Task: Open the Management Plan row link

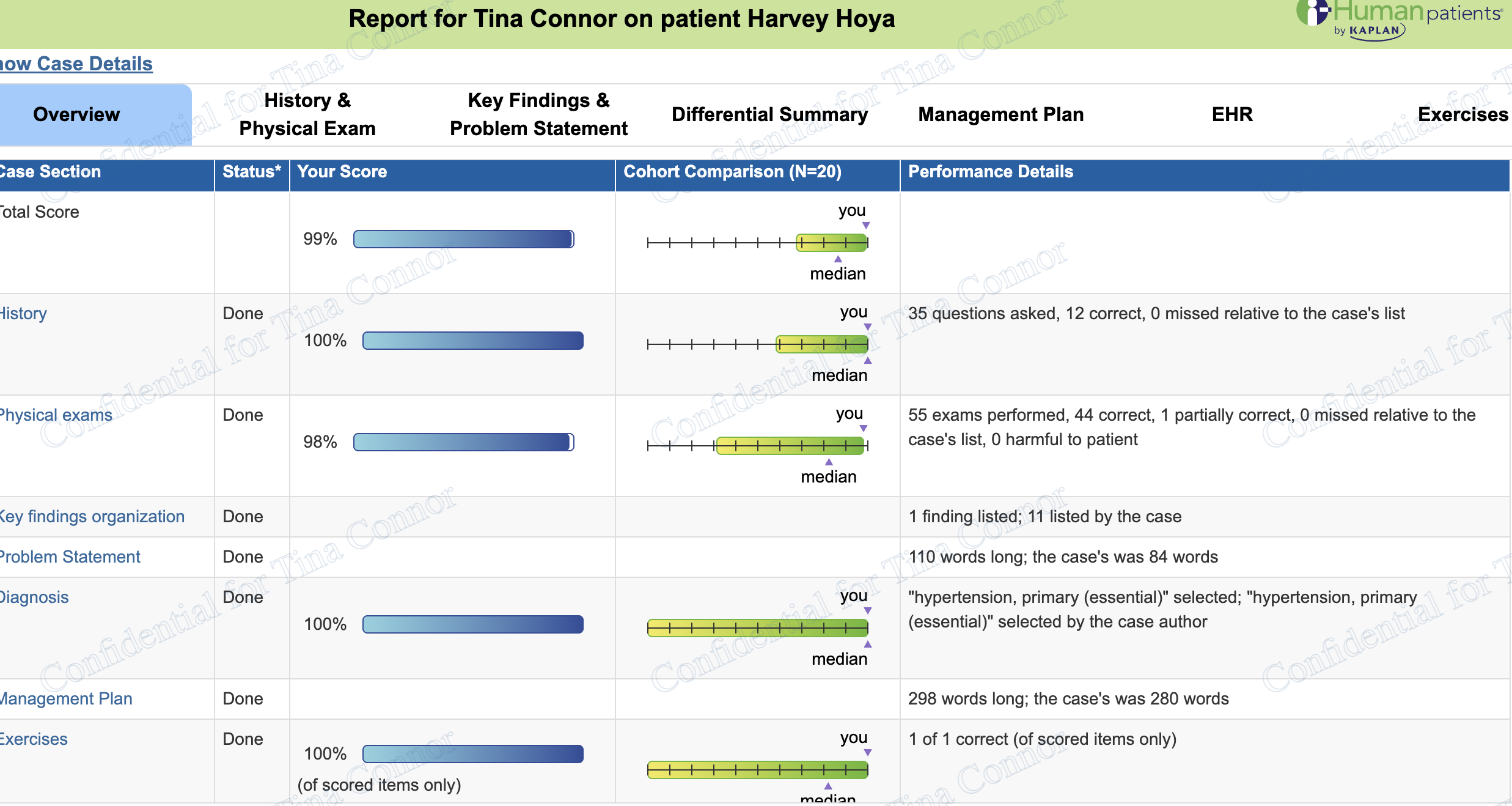Action: tap(65, 698)
